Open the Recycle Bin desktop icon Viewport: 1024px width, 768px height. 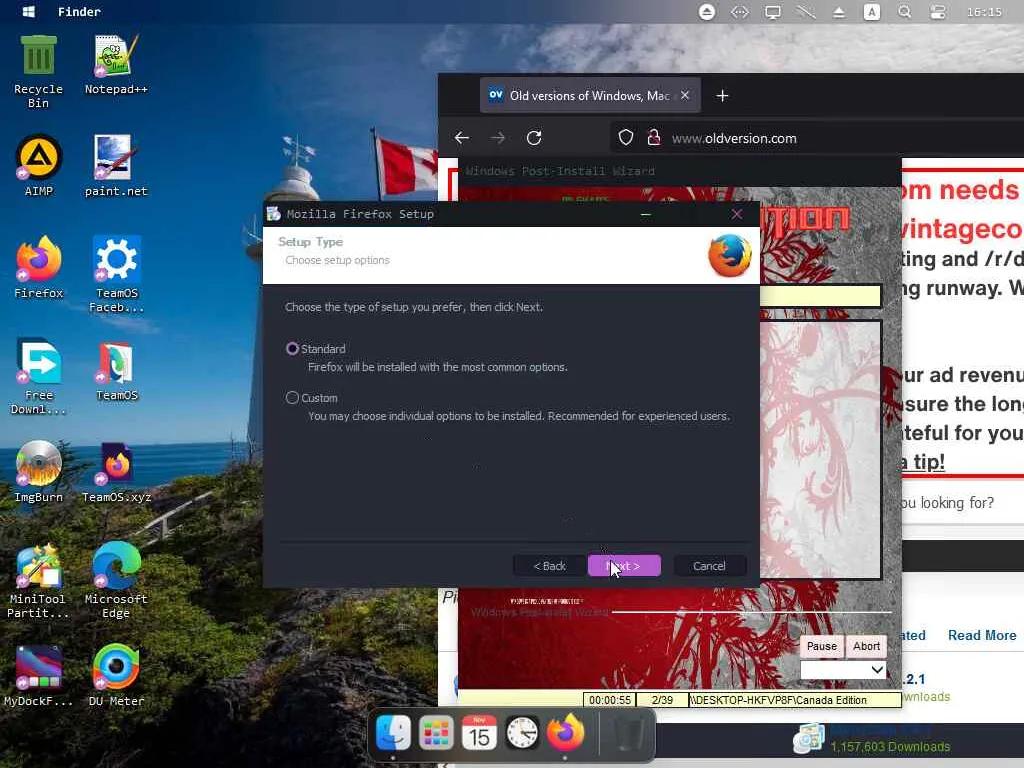(39, 71)
